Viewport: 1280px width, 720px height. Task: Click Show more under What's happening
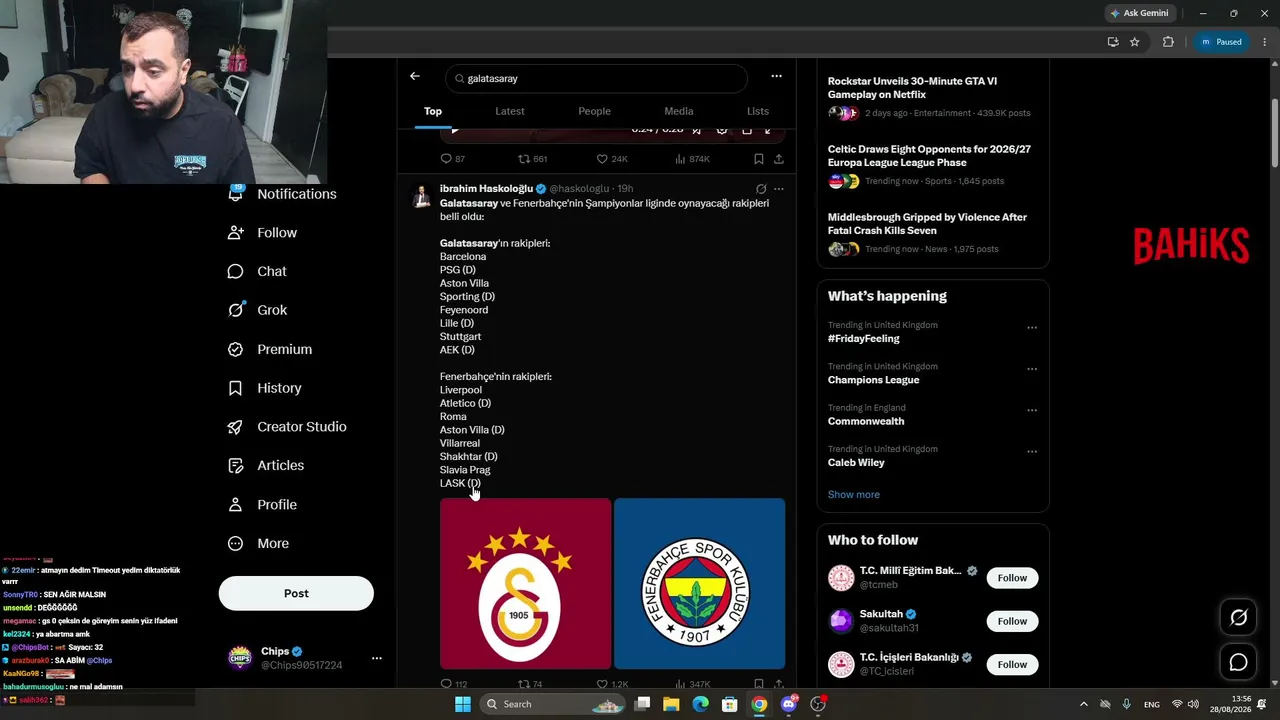click(854, 494)
